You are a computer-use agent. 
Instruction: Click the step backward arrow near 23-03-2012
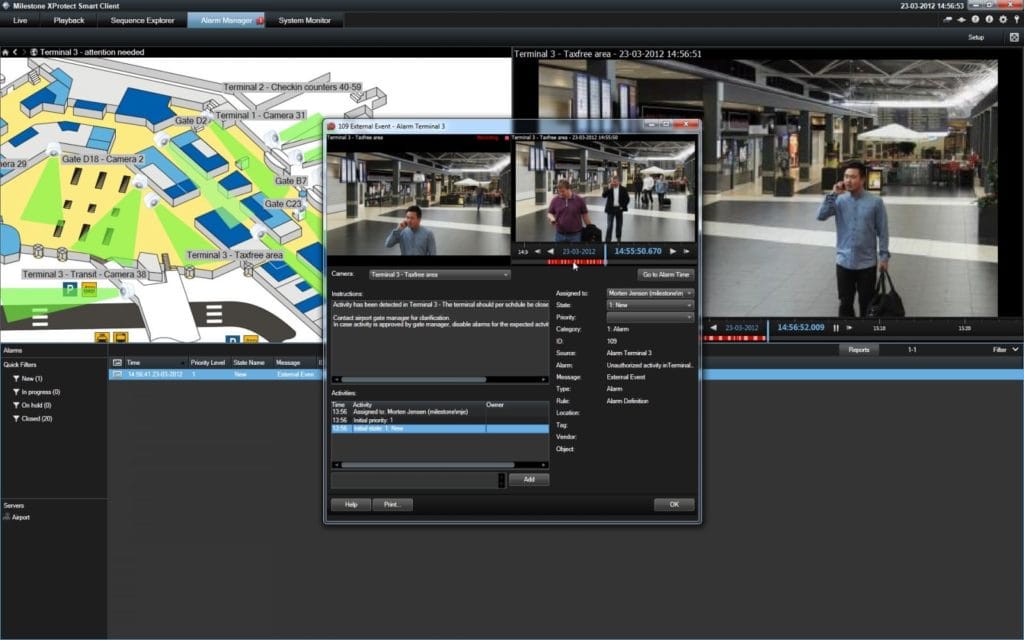click(x=549, y=251)
